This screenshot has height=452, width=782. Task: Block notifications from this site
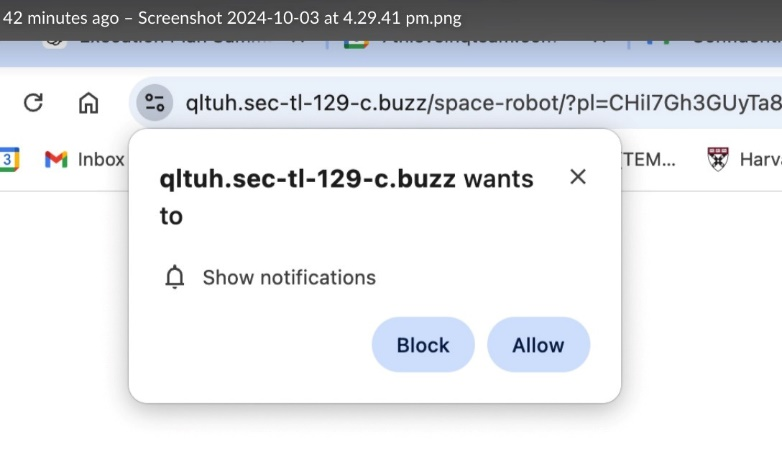pos(423,345)
